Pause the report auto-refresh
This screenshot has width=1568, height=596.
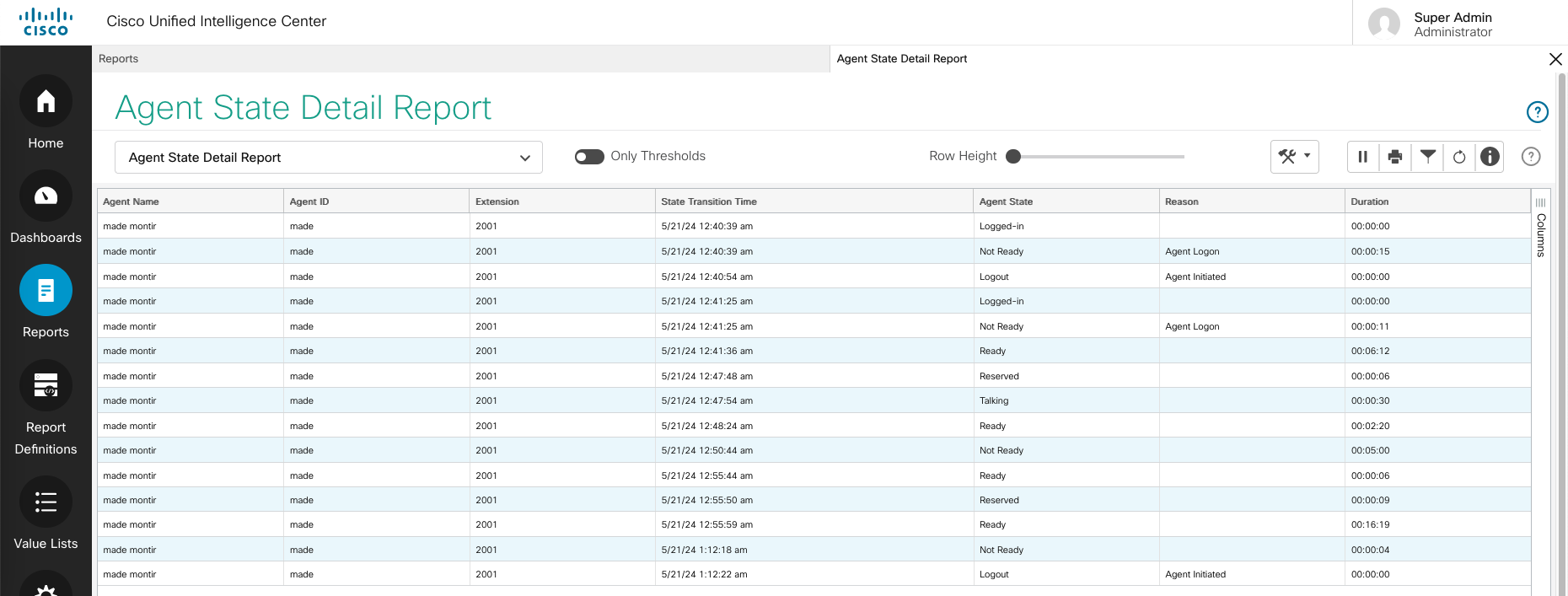tap(1362, 157)
